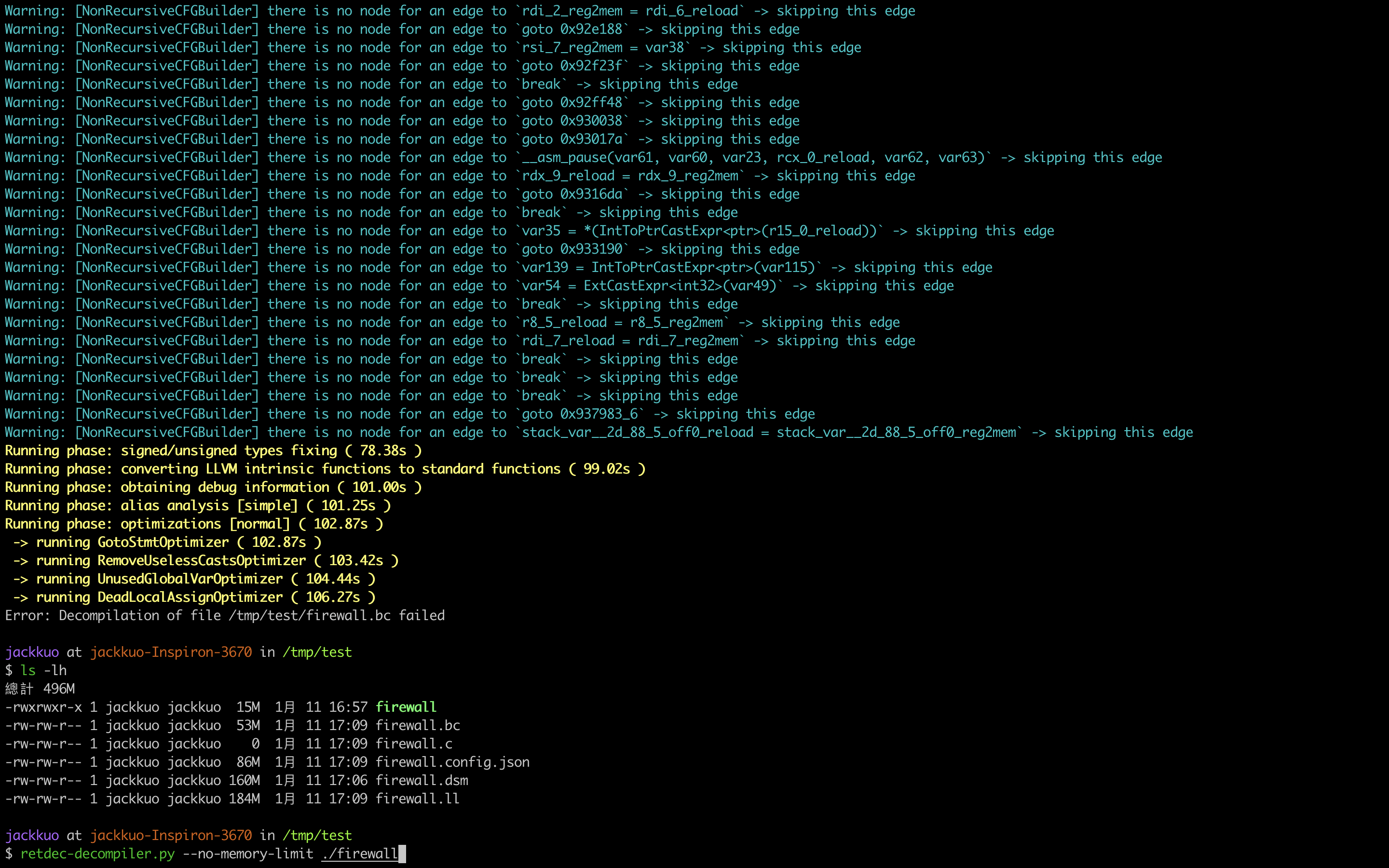Click 'Running phase: obtaining debug information' line
The height and width of the screenshot is (868, 1389).
pyautogui.click(x=214, y=488)
